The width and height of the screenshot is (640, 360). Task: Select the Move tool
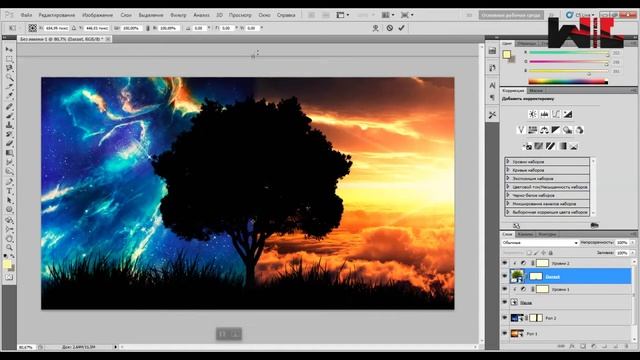[9, 49]
